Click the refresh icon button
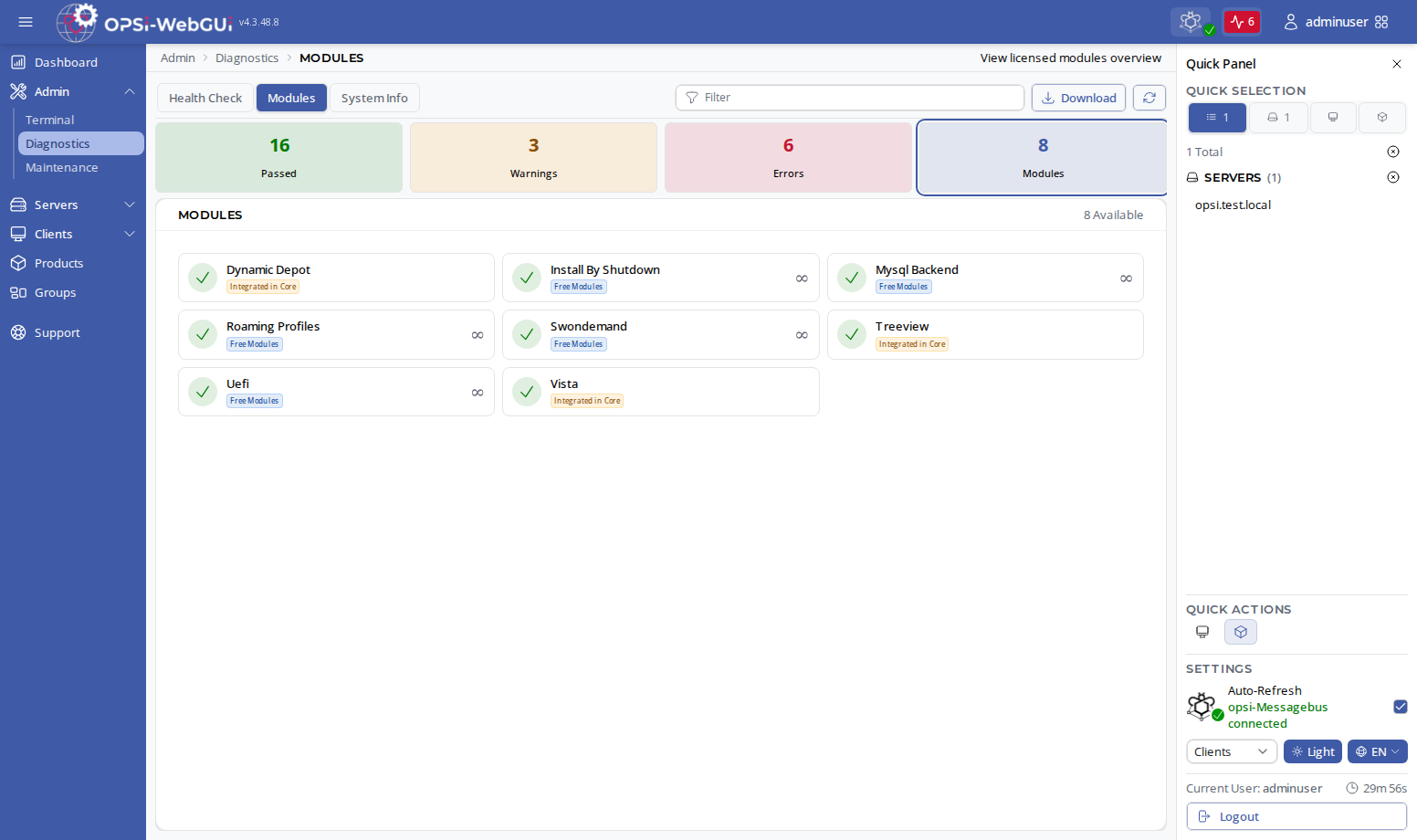Screen dimensions: 1417x840 (x=1149, y=98)
